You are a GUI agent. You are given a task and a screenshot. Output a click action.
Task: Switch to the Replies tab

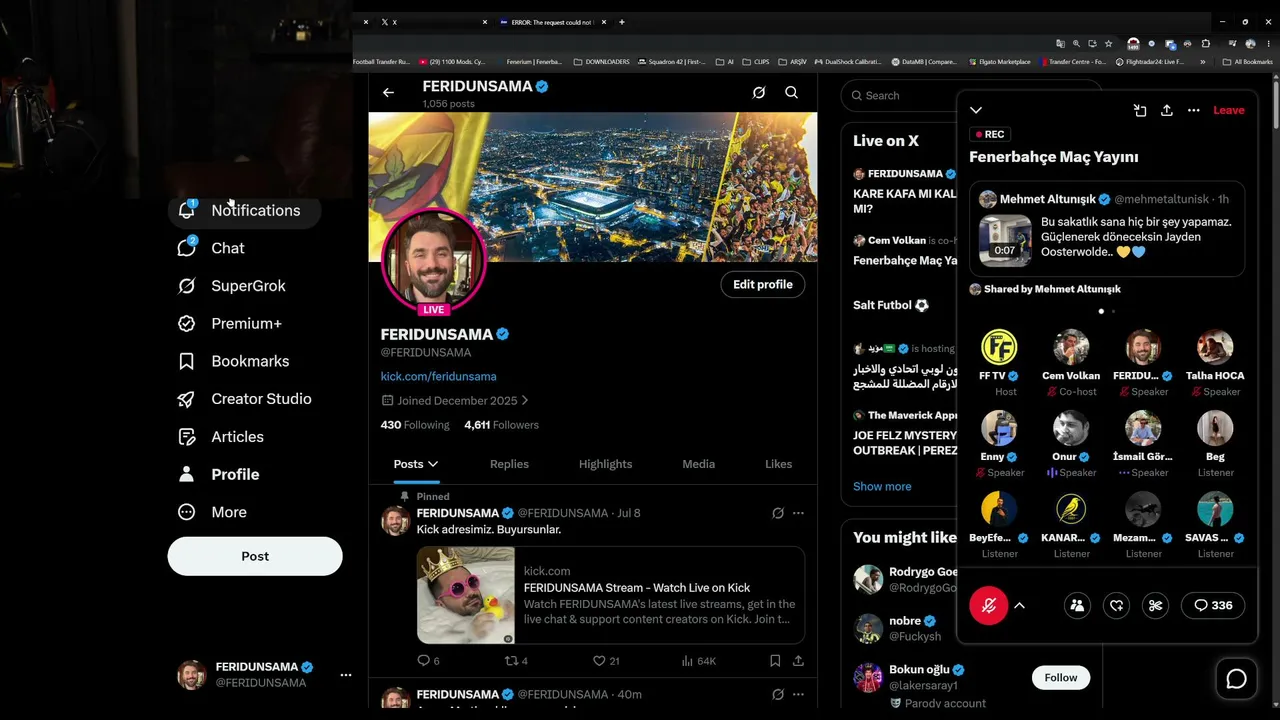click(x=509, y=464)
